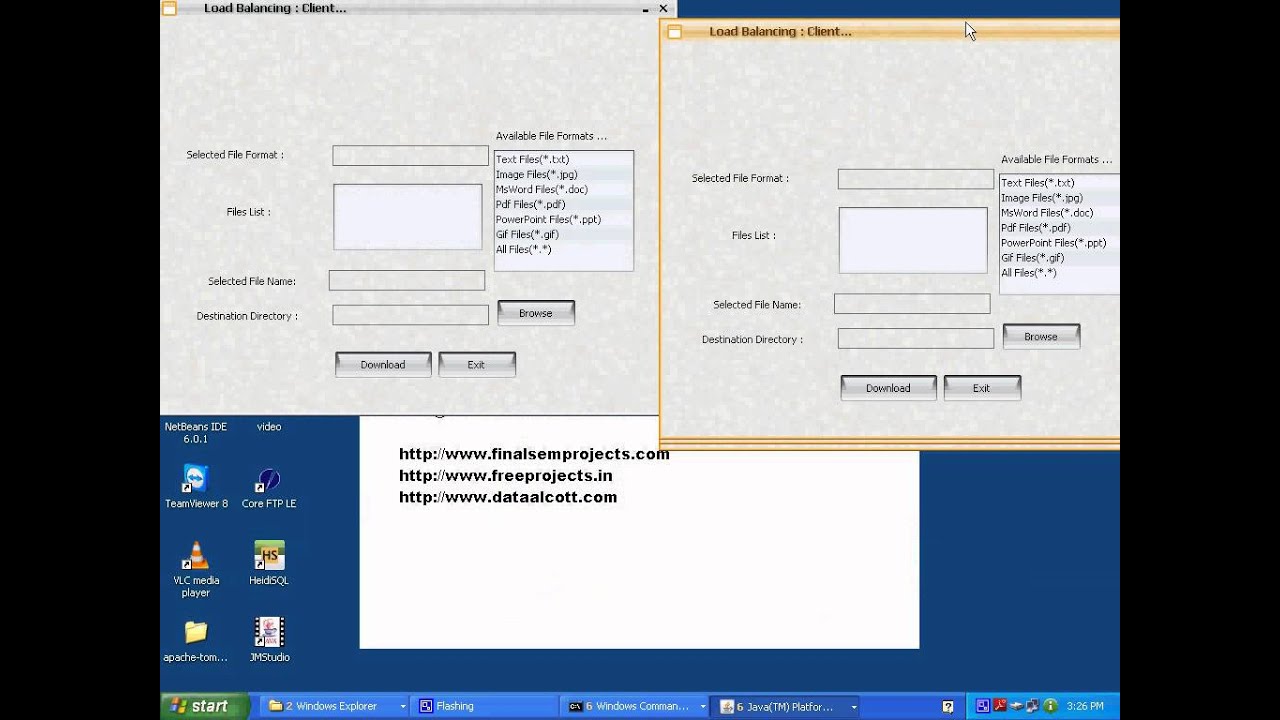Expand Windows Explorer taskbar group arrow
This screenshot has width=1280, height=720.
(403, 707)
